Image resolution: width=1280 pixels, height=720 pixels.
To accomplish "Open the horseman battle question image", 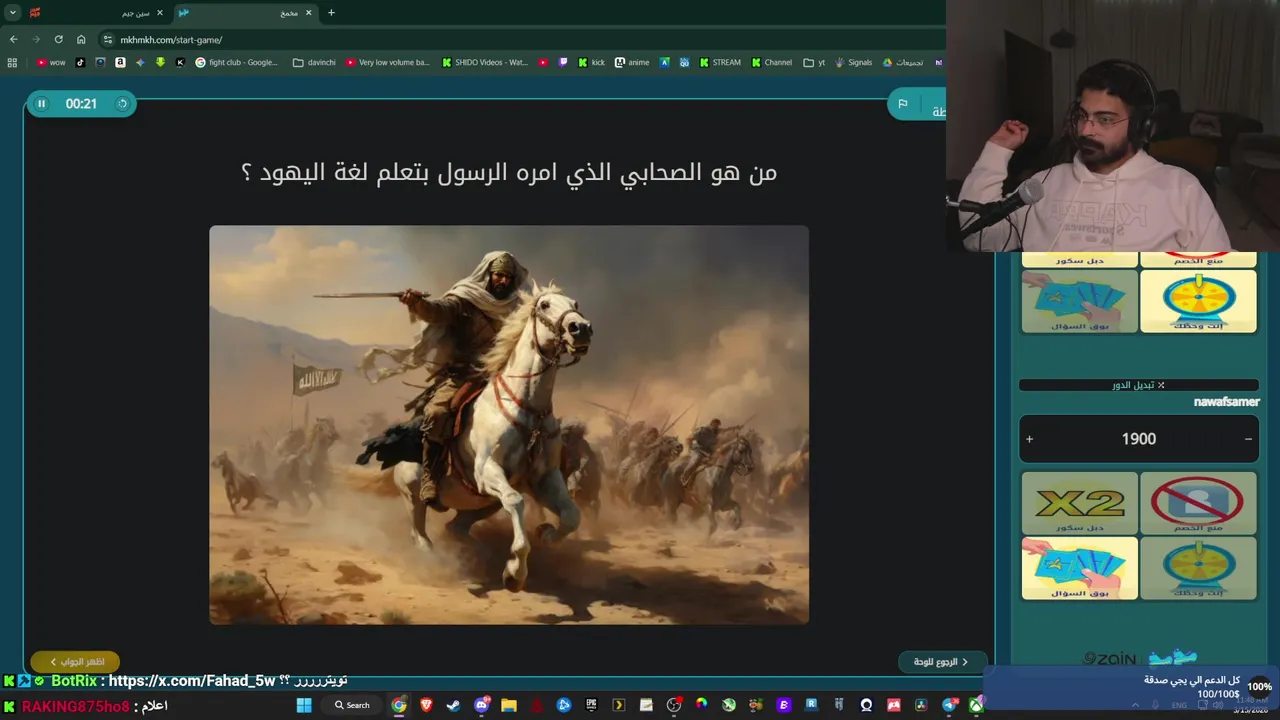I will click(509, 425).
